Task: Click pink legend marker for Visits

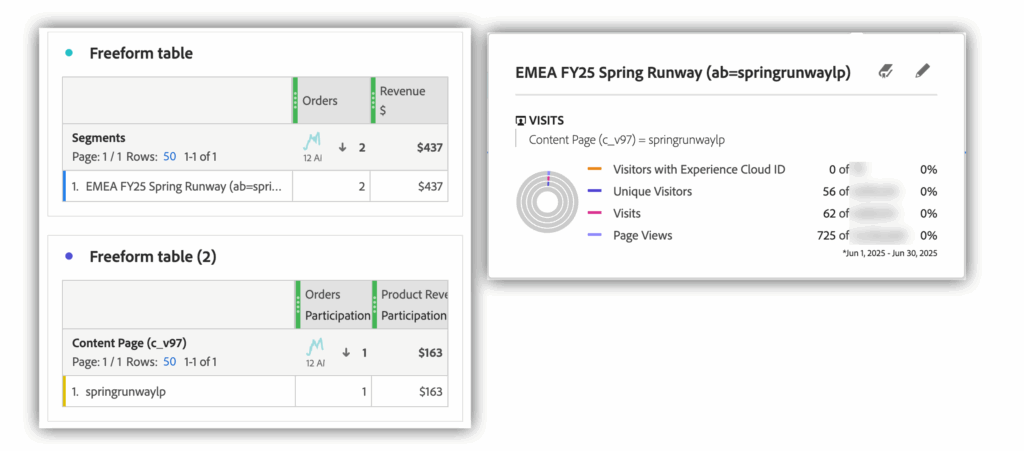Action: click(594, 213)
